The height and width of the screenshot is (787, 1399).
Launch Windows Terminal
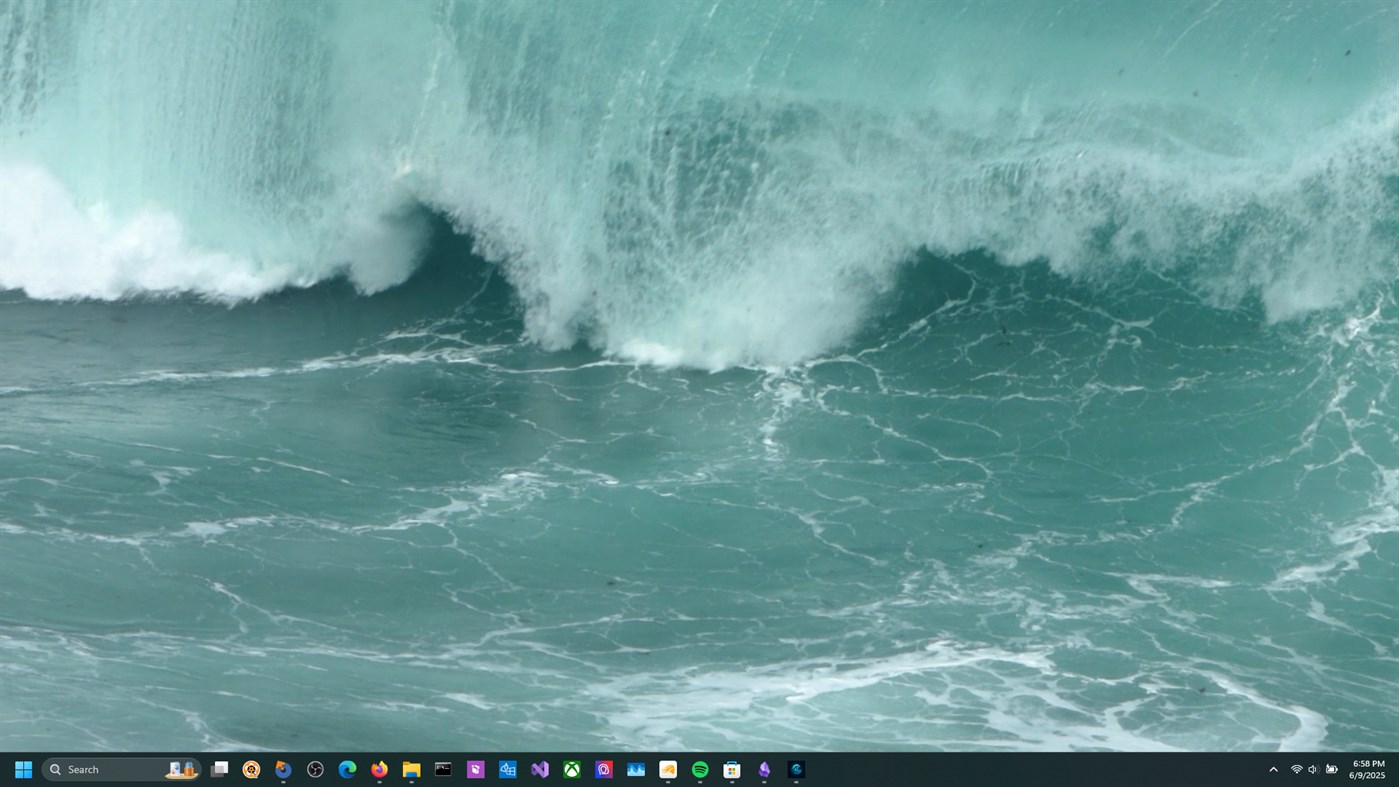click(x=443, y=769)
